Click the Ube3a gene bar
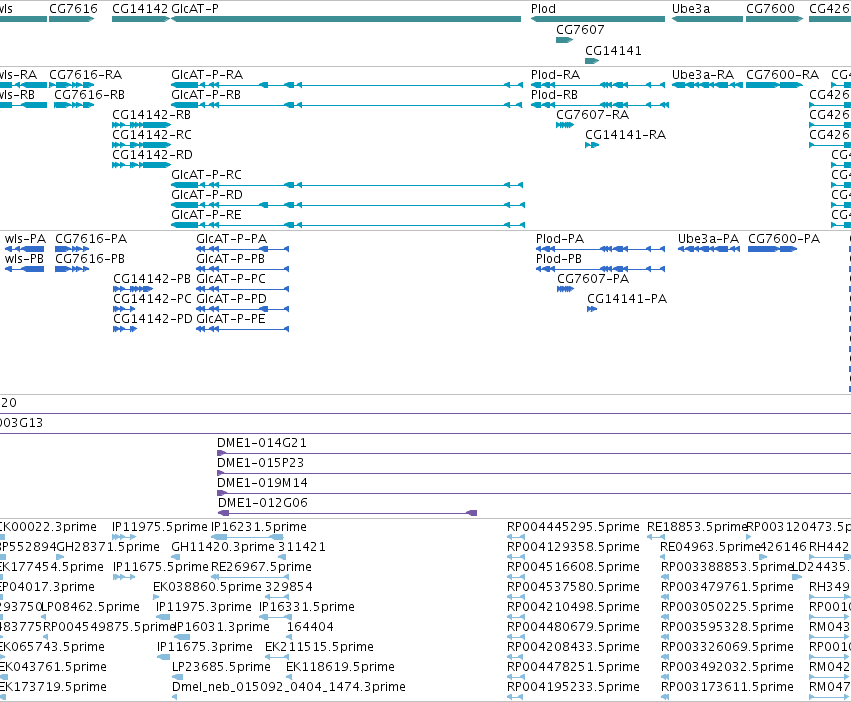 (x=707, y=19)
